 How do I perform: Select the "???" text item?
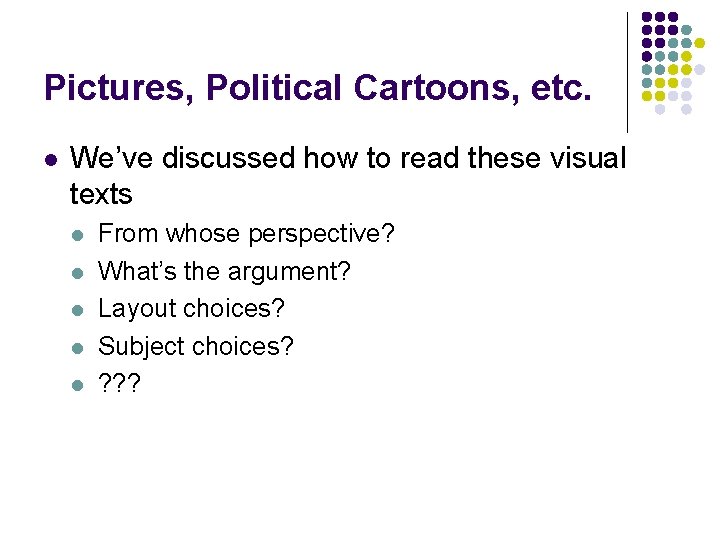(121, 383)
